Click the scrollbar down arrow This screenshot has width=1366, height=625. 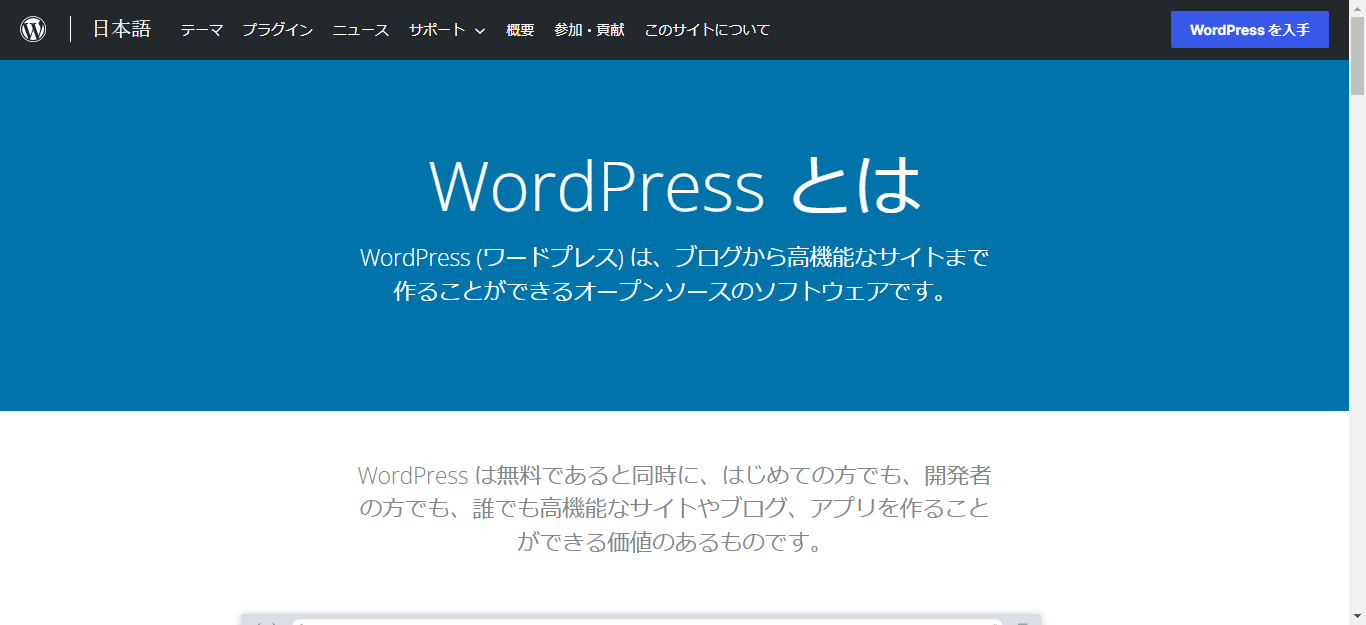click(x=1357, y=616)
